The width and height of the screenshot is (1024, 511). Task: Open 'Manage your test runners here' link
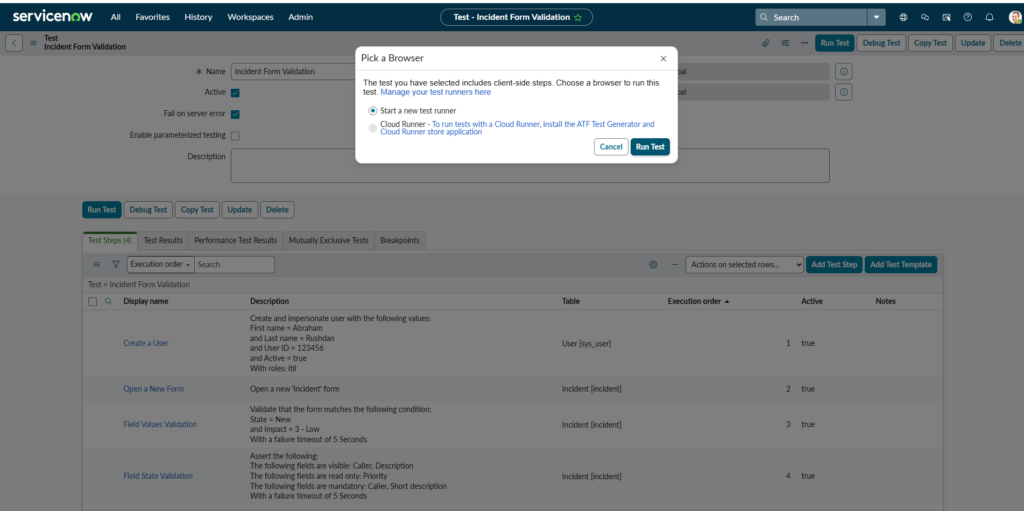pyautogui.click(x=435, y=92)
